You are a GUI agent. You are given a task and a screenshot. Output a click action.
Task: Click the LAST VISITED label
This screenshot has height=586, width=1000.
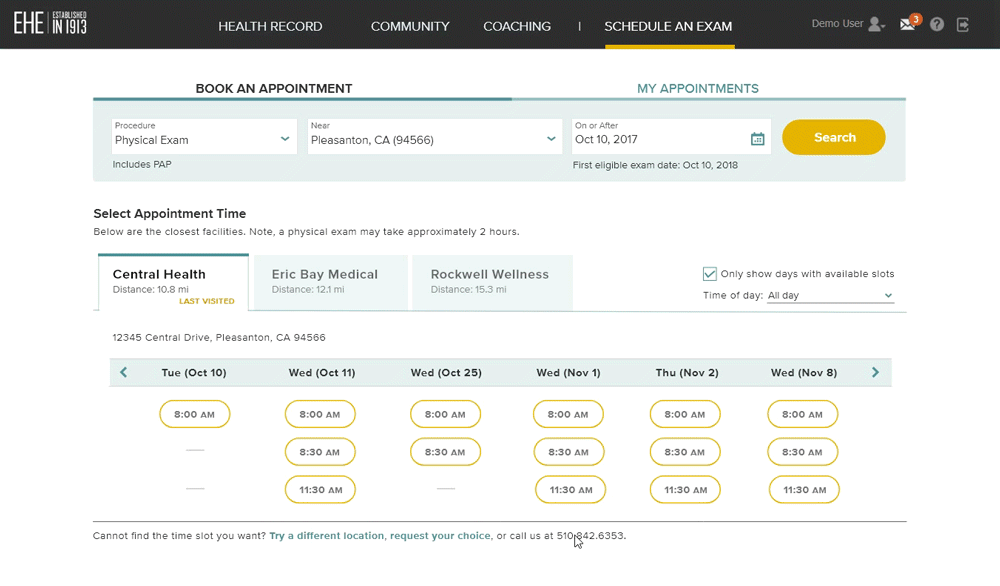[x=207, y=301]
